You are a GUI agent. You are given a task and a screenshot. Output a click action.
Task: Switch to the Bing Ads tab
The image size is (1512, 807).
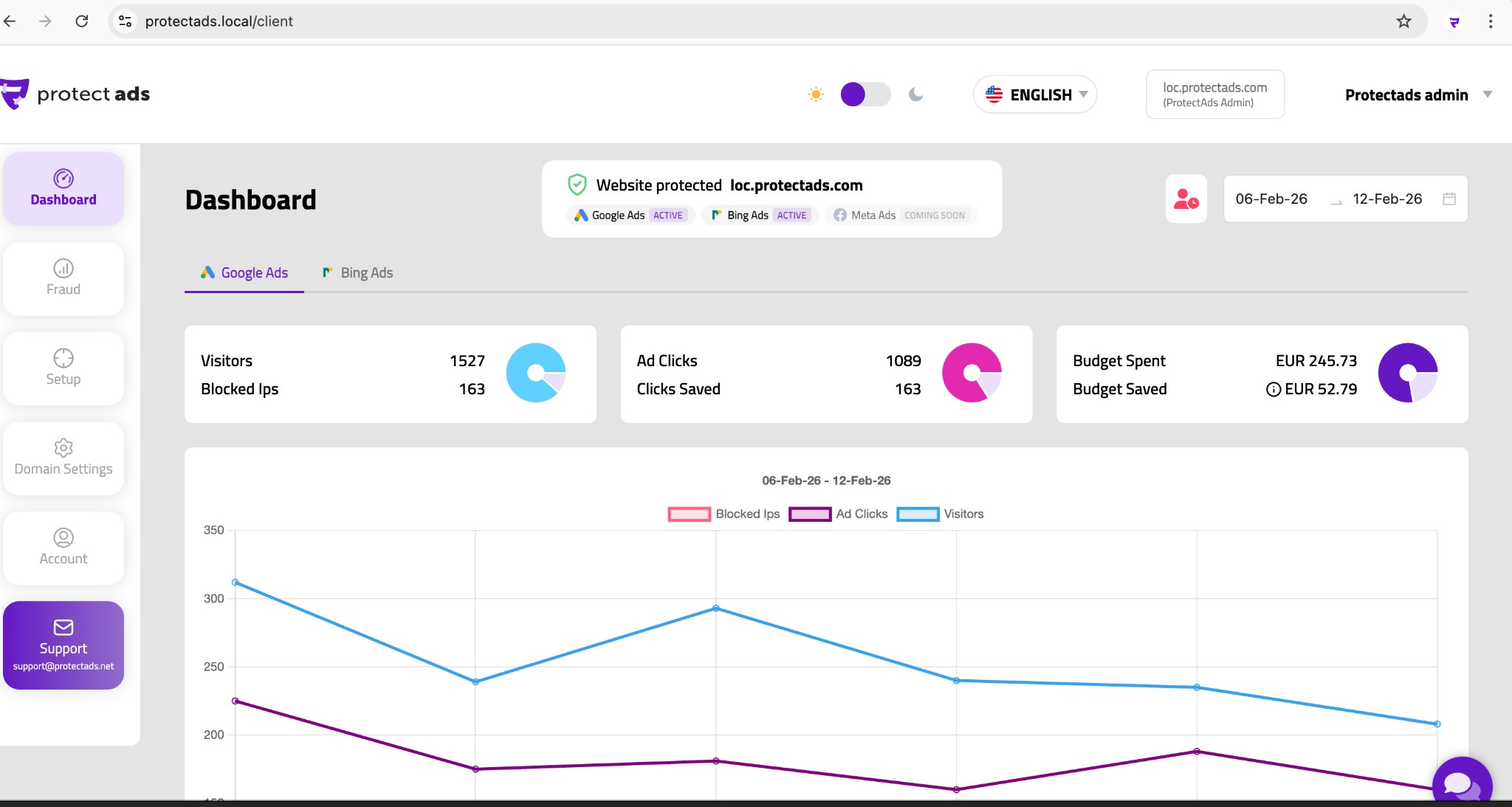point(357,272)
